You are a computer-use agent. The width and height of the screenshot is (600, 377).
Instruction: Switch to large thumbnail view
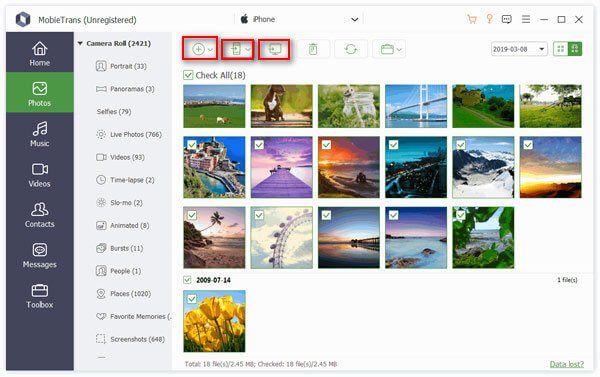[x=575, y=49]
